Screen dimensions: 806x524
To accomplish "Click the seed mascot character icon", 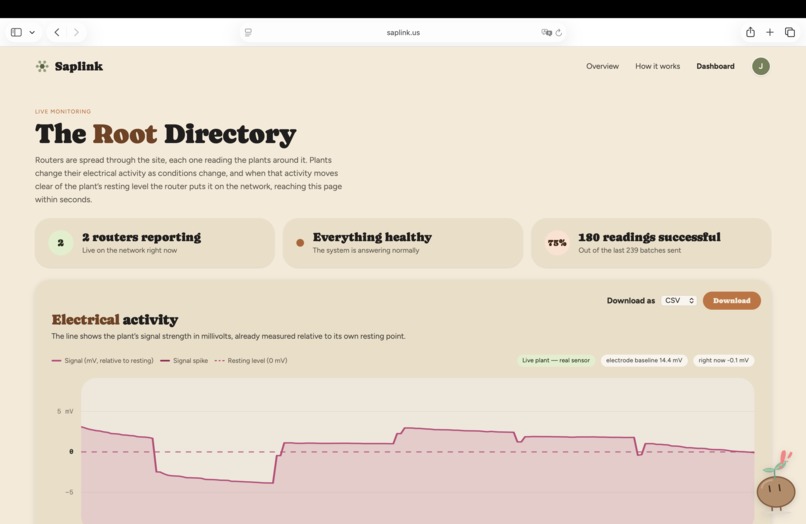I will click(776, 483).
